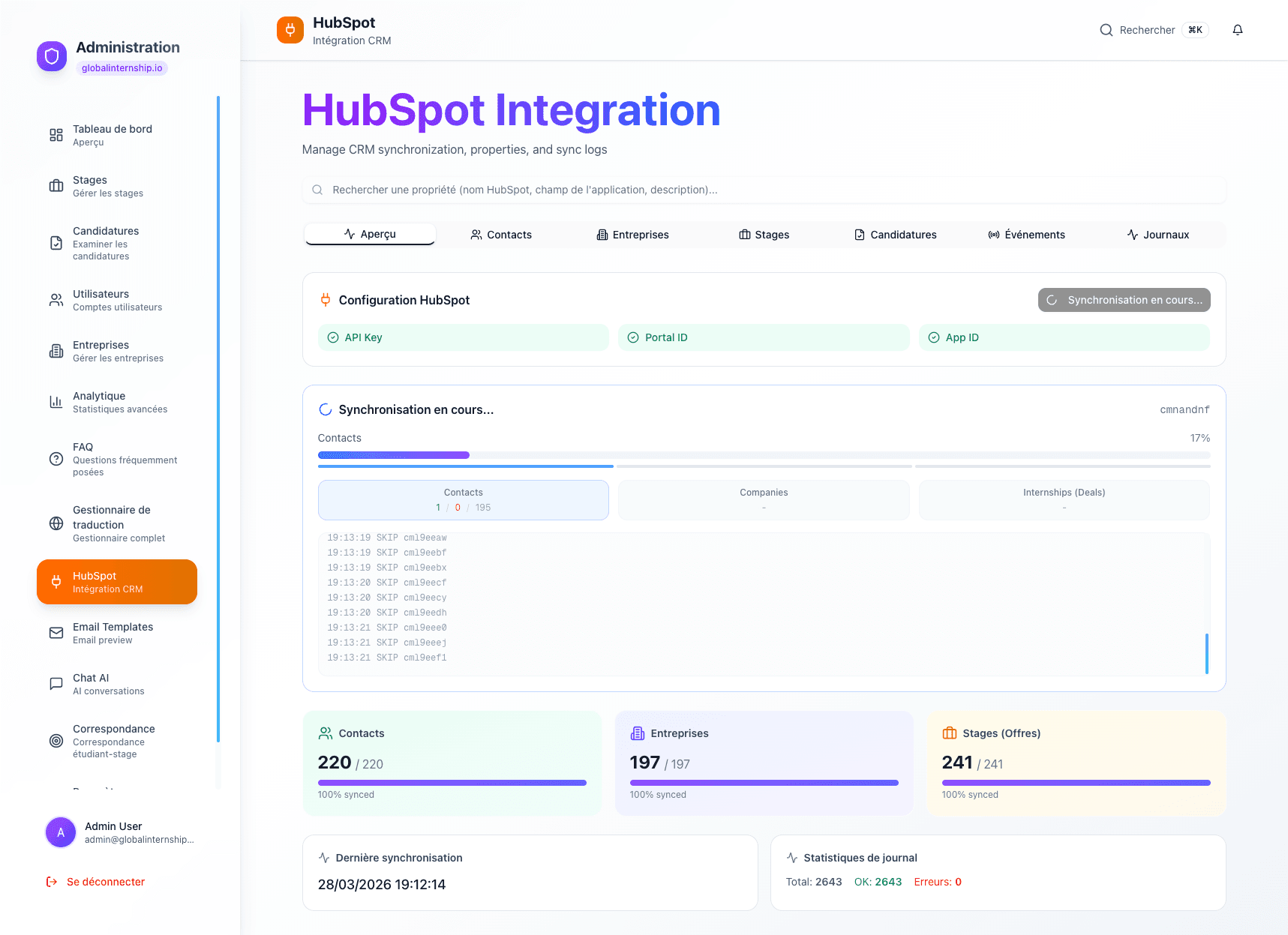Click the Correspondance target icon
1288x935 pixels.
coord(56,741)
